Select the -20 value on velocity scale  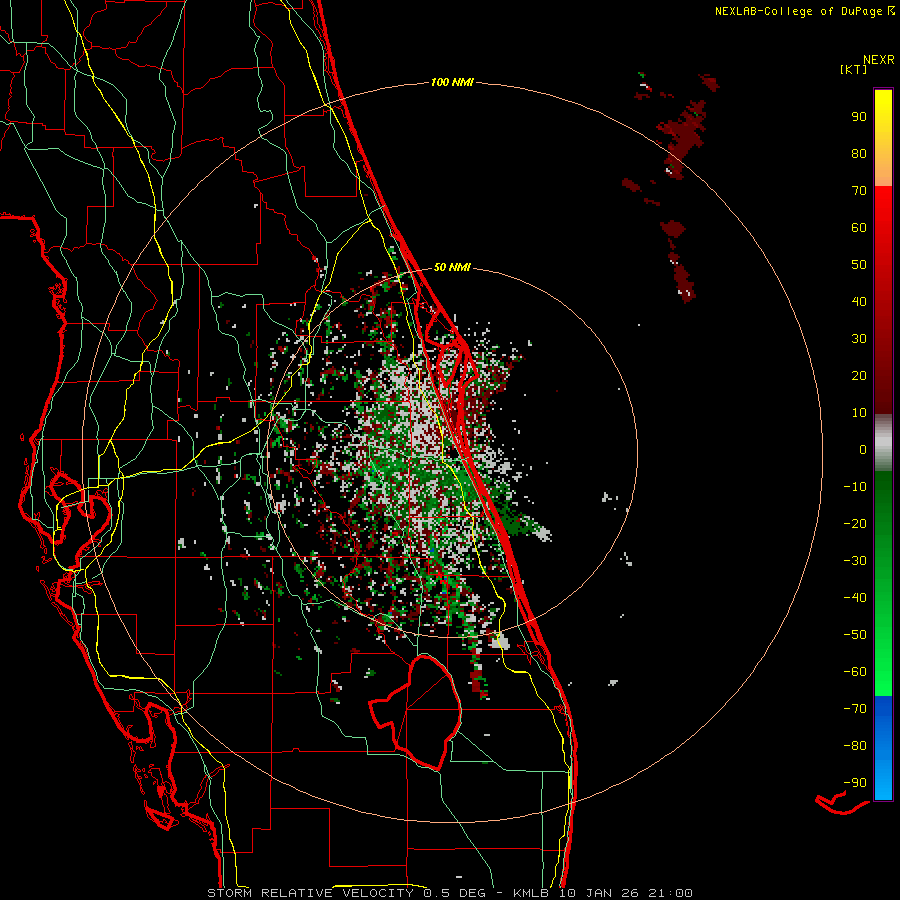[x=855, y=523]
